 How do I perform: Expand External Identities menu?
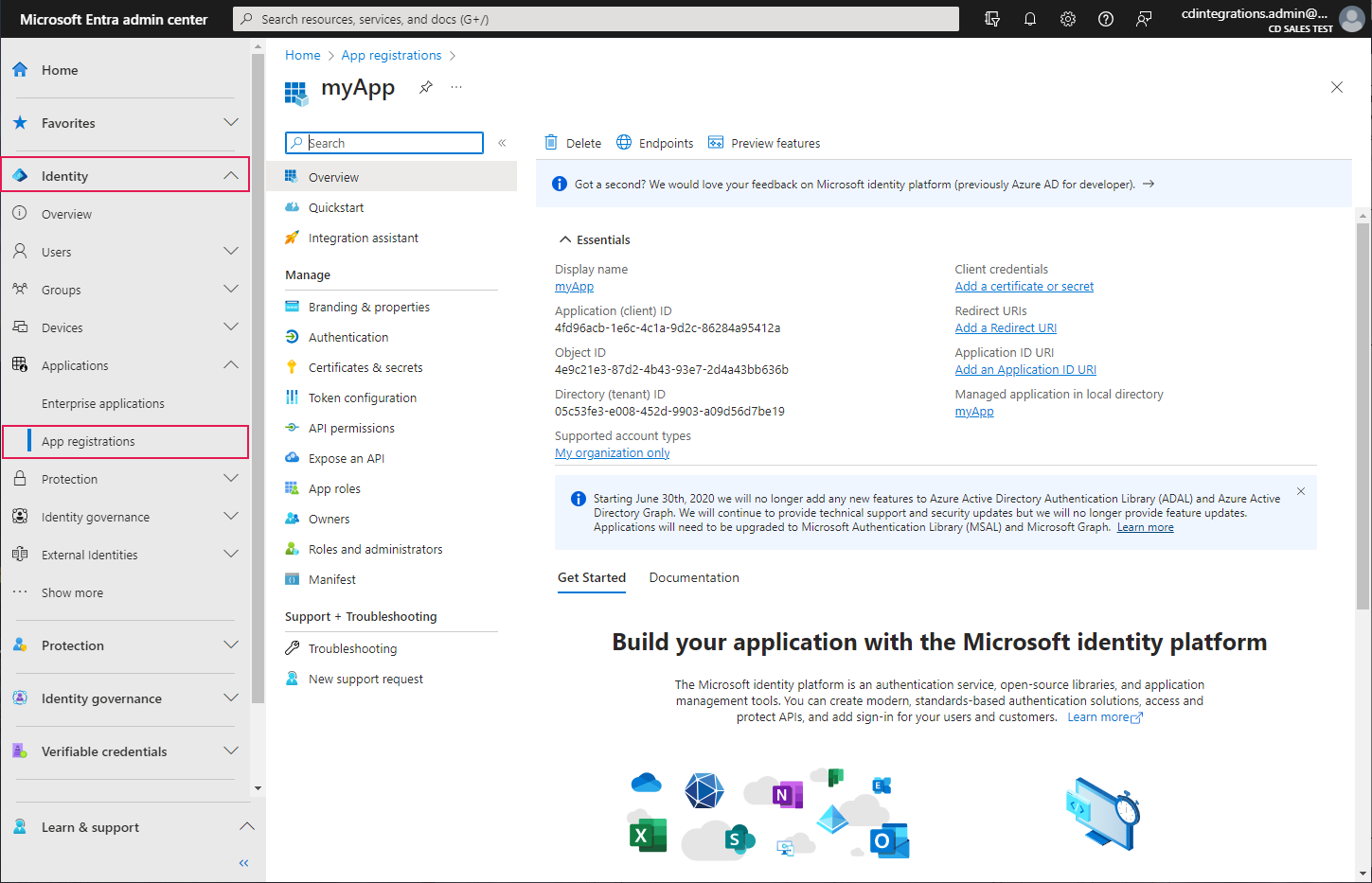coord(230,554)
